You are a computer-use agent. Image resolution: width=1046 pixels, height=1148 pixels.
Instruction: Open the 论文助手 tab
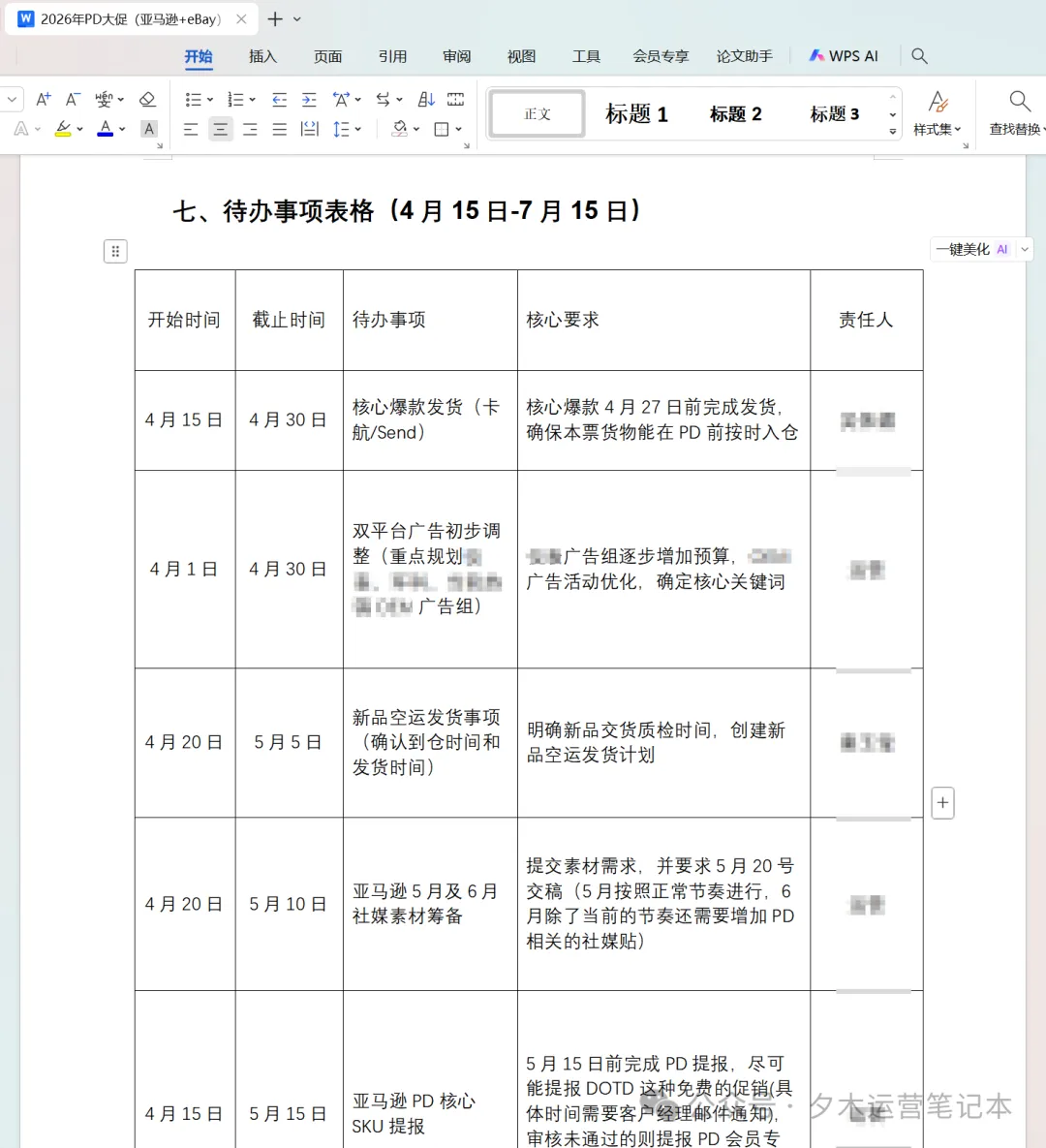tap(745, 56)
